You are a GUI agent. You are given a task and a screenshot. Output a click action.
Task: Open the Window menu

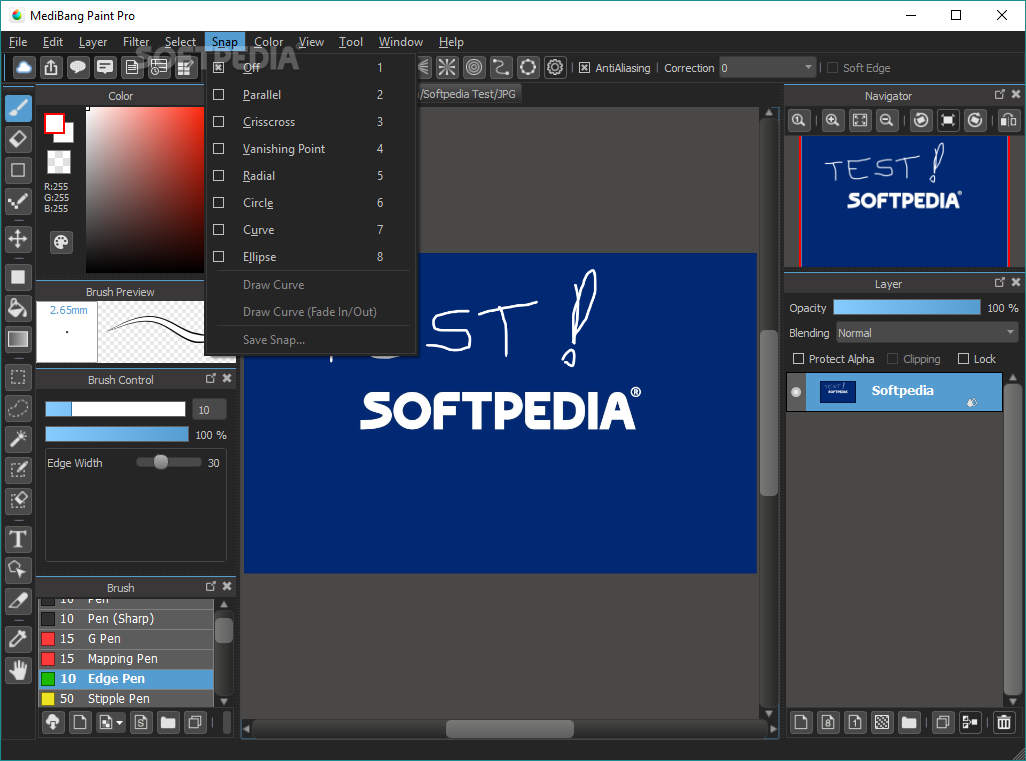401,42
